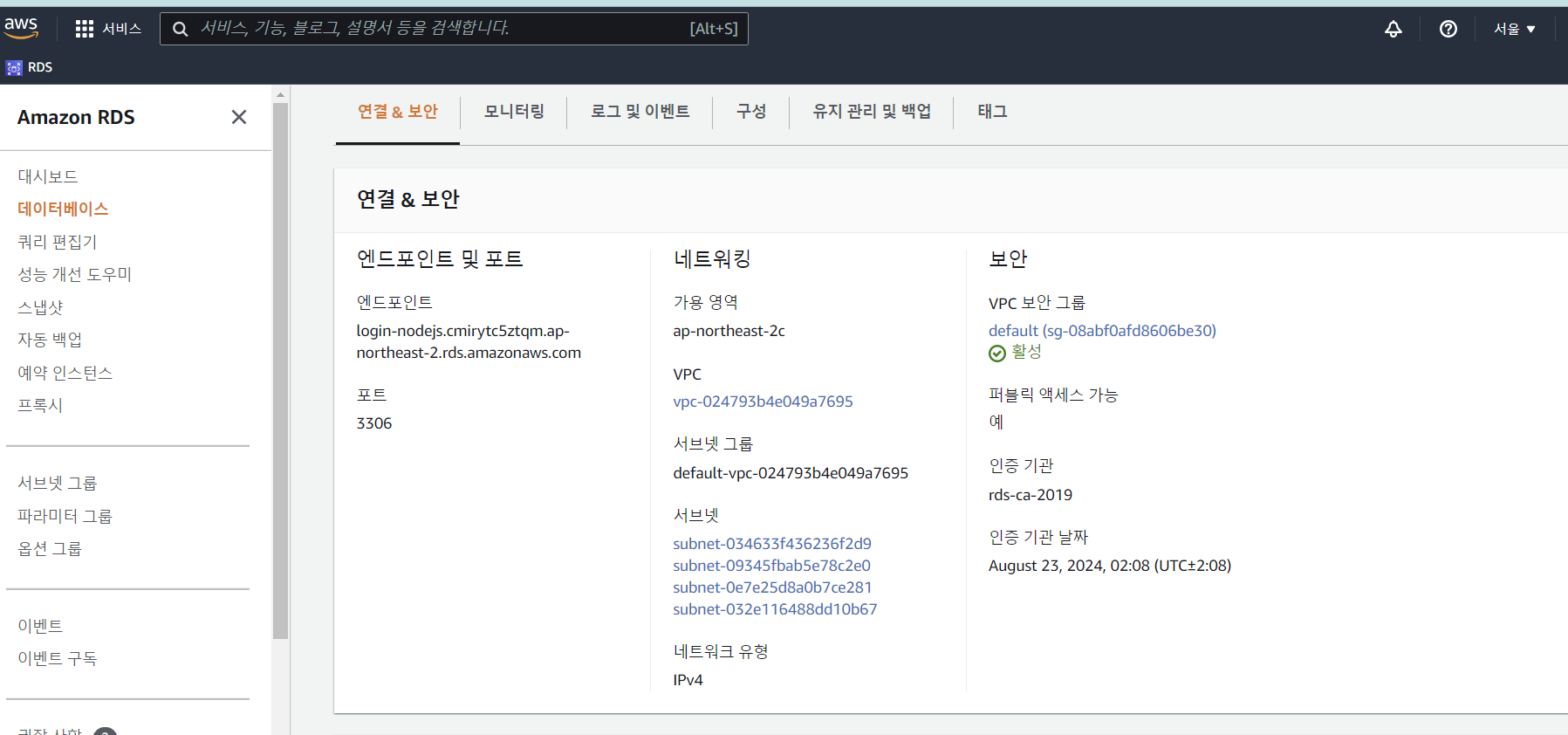1568x735 pixels.
Task: Click subnet group default-vpc-024793b4e049a7695 text
Action: click(791, 473)
